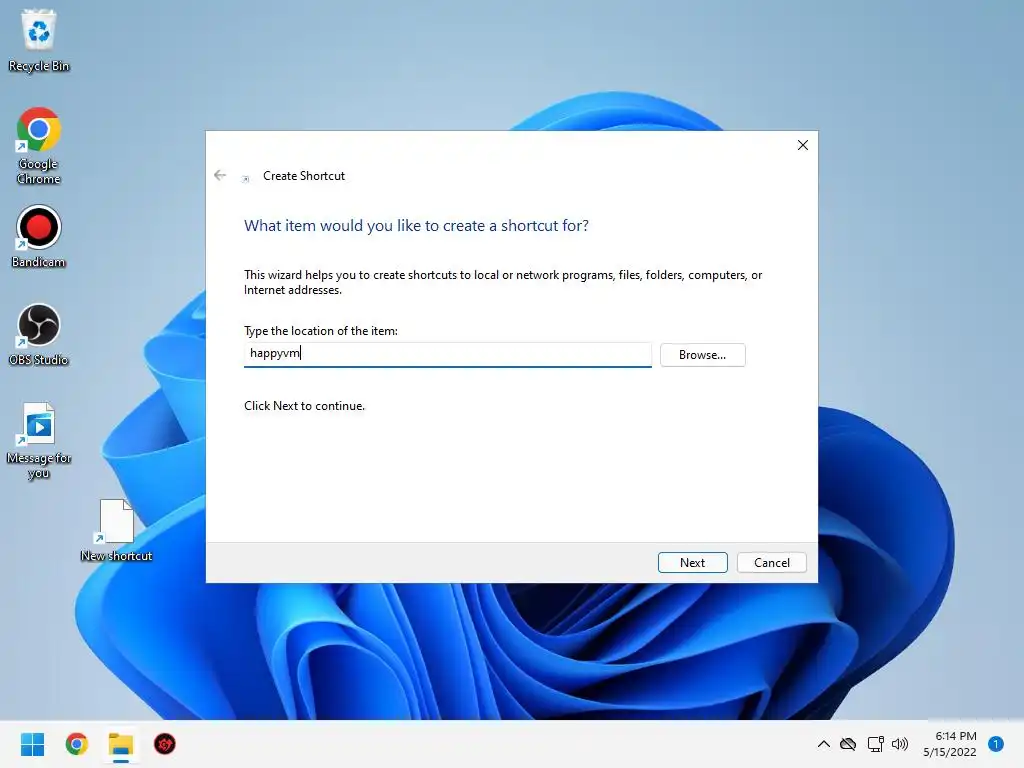Show hidden system tray icons
1024x768 pixels.
(x=824, y=744)
